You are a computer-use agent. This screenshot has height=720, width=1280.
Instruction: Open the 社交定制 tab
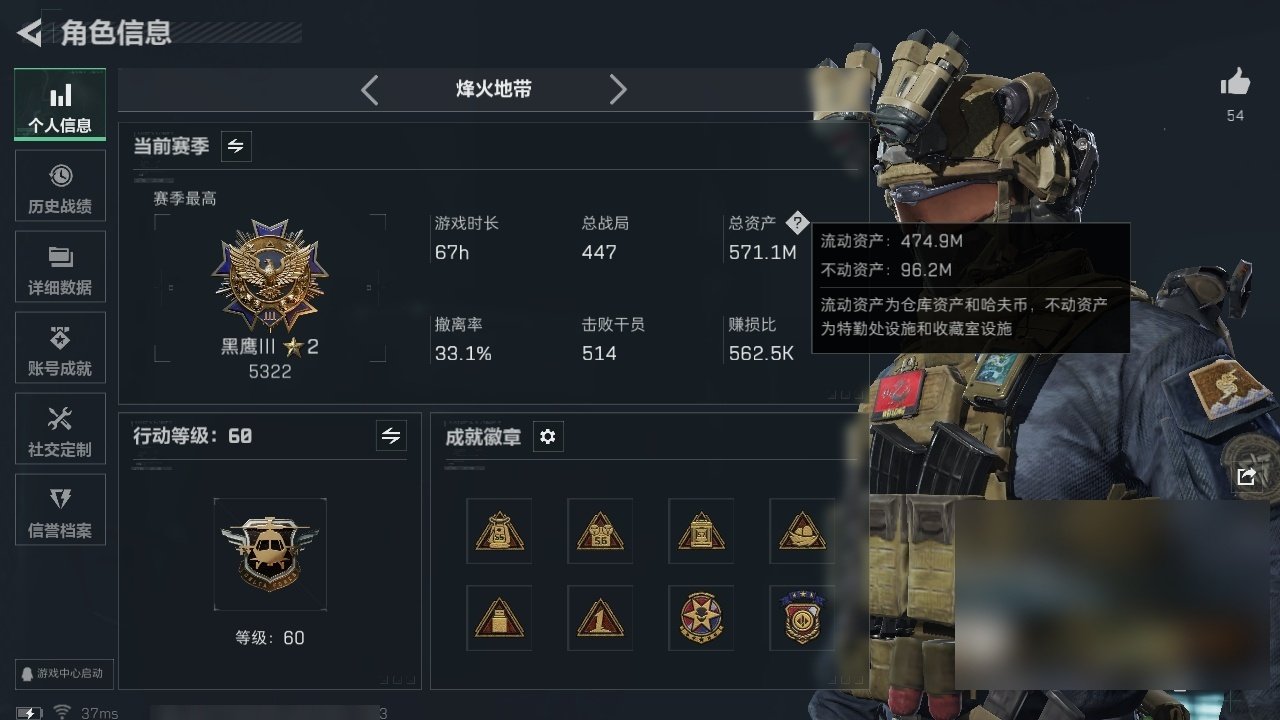click(60, 431)
